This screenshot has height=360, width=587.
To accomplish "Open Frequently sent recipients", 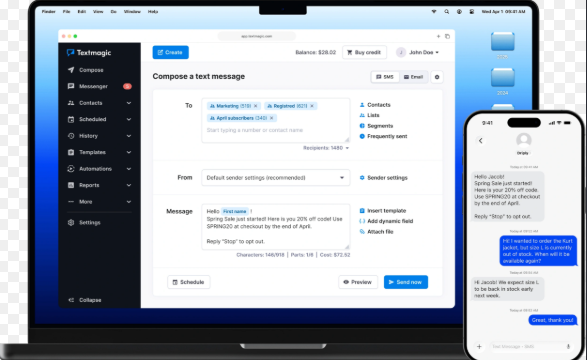I will 383,136.
